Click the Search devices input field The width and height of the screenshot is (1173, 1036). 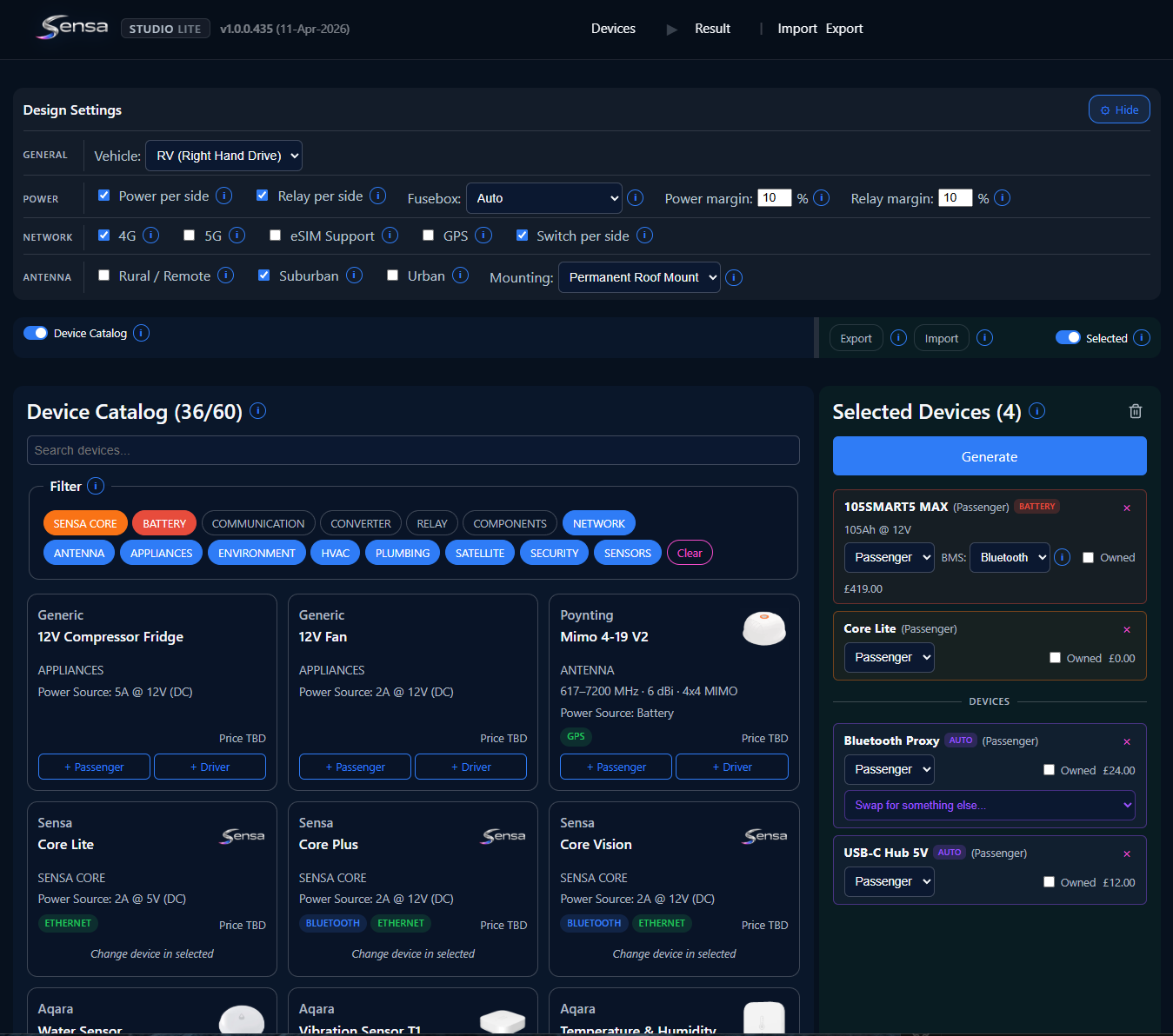coord(413,450)
